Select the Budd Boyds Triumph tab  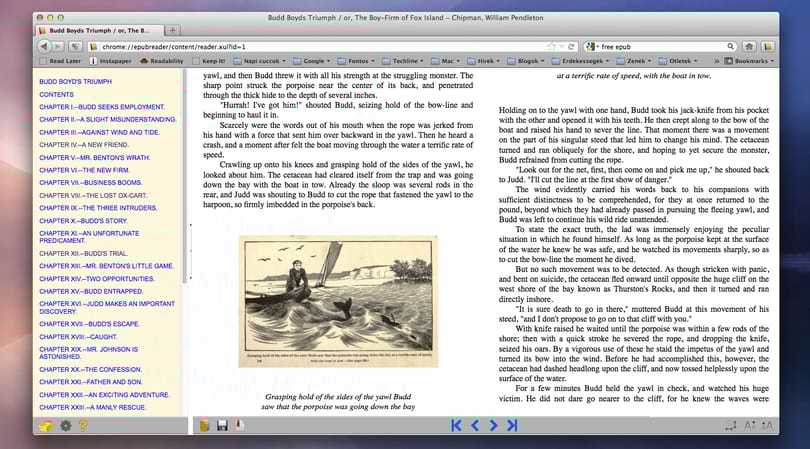tap(100, 30)
